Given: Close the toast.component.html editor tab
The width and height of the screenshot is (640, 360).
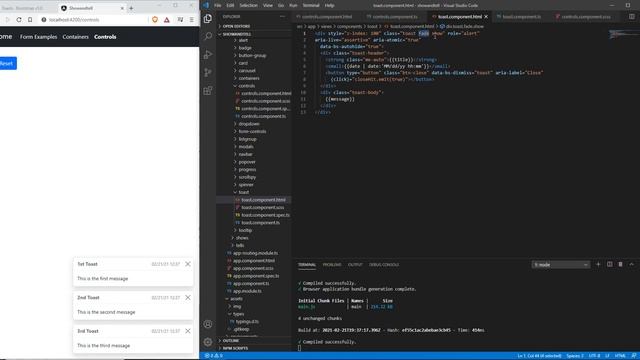Looking at the screenshot, I should pyautogui.click(x=486, y=17).
